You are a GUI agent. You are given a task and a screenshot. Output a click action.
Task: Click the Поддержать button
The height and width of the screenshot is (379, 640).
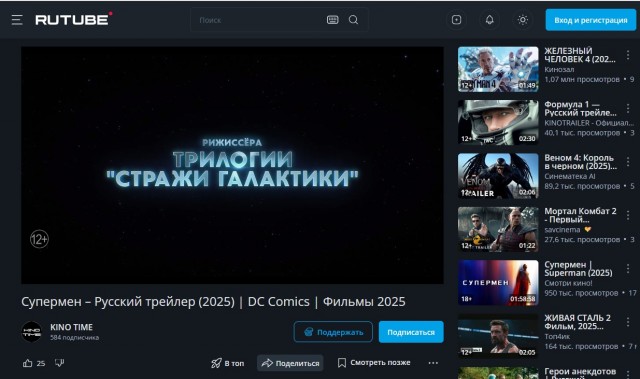[x=333, y=332]
